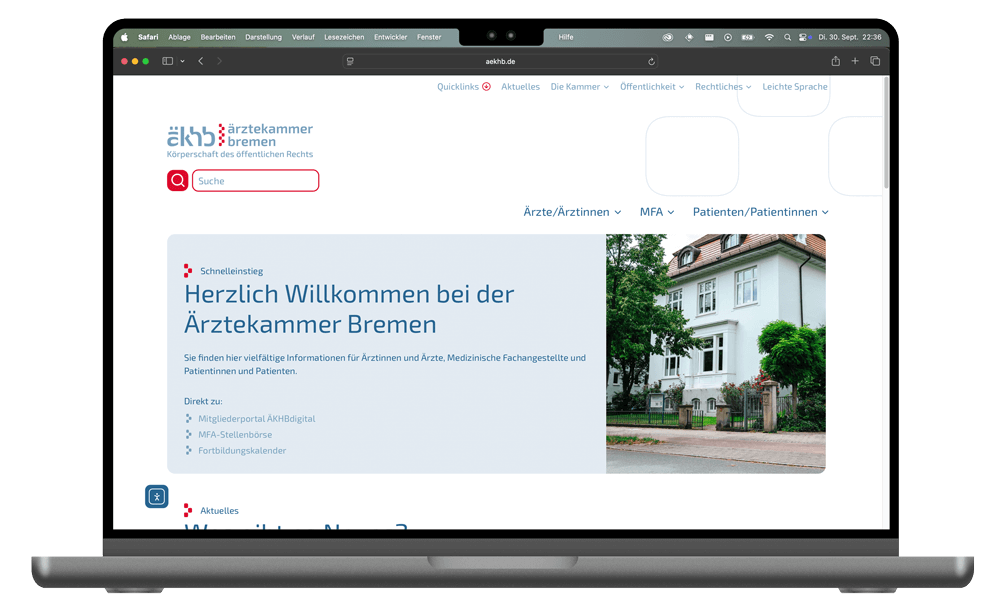The height and width of the screenshot is (612, 1000).
Task: Open the Safari menu in menu bar
Action: [x=148, y=37]
